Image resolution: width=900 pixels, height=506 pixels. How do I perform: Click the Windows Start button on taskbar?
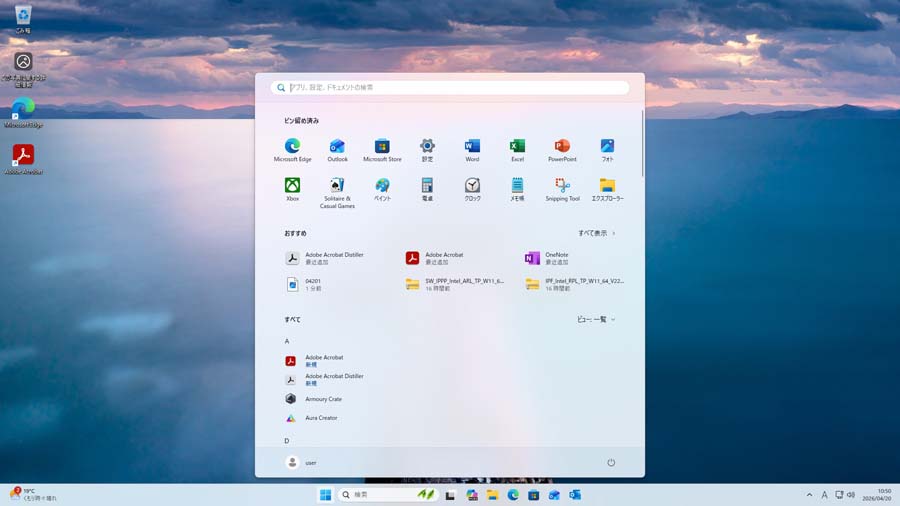325,495
